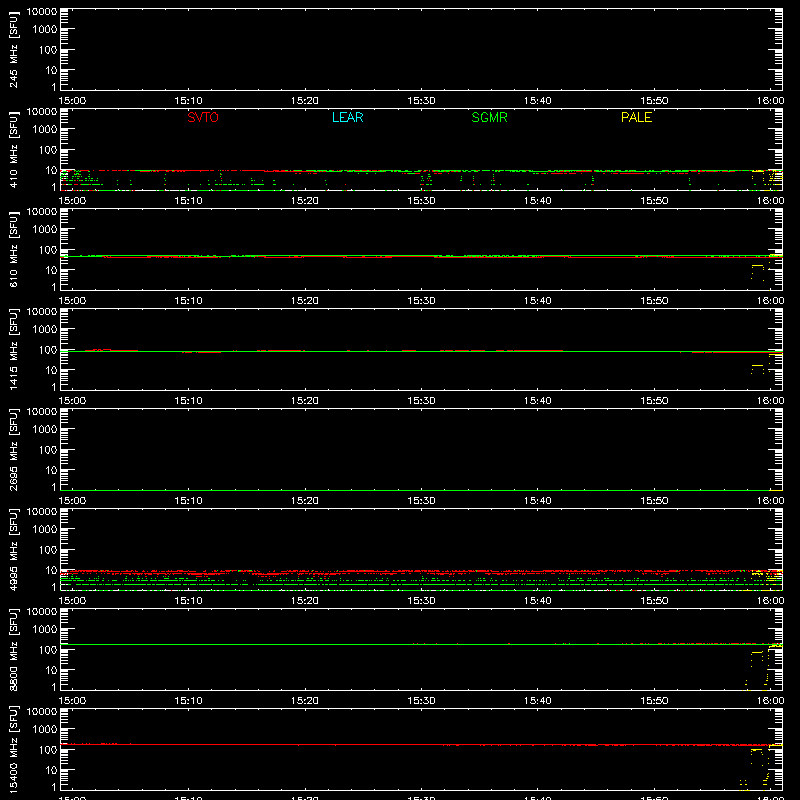Click the 15:40 label under the 2695 MHz panel
800x800 pixels.
pyautogui.click(x=538, y=501)
